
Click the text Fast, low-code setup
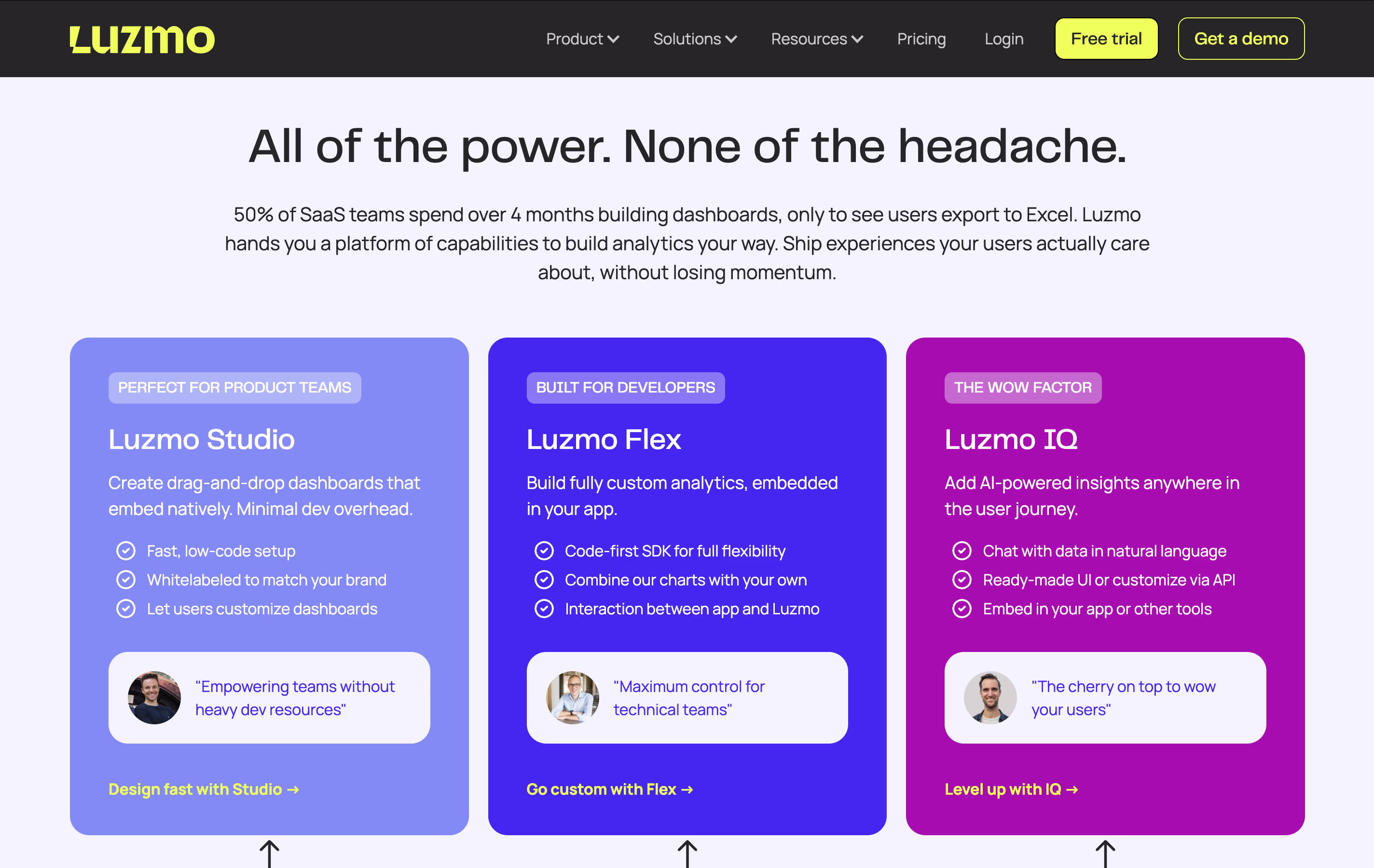(221, 551)
